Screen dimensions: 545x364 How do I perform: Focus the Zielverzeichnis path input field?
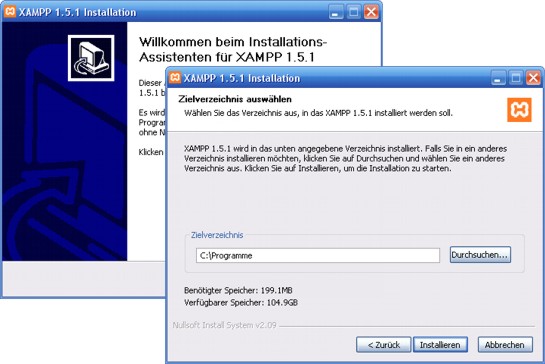coord(318,256)
